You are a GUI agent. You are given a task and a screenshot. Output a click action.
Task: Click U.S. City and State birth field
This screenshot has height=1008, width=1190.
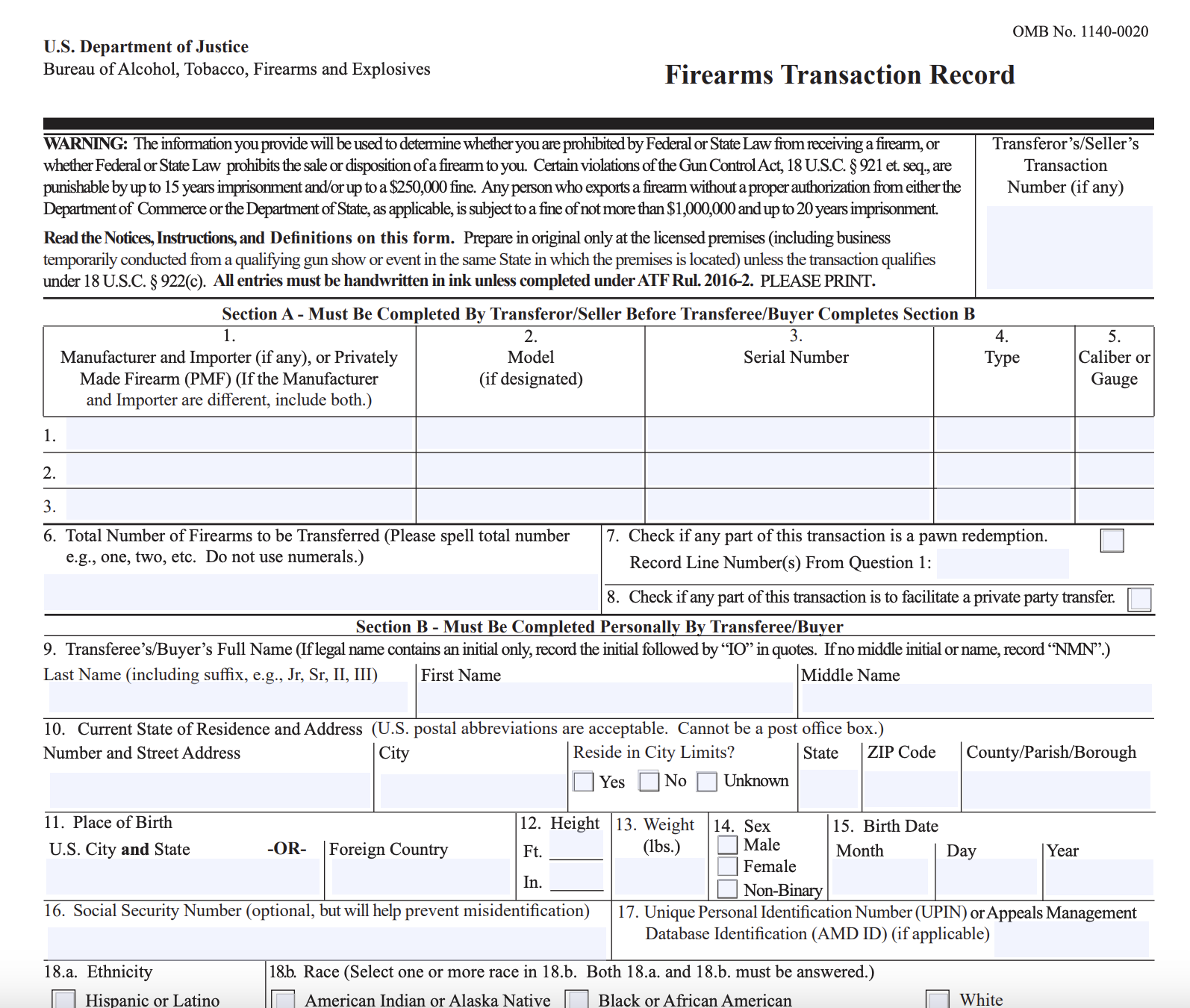click(x=183, y=877)
